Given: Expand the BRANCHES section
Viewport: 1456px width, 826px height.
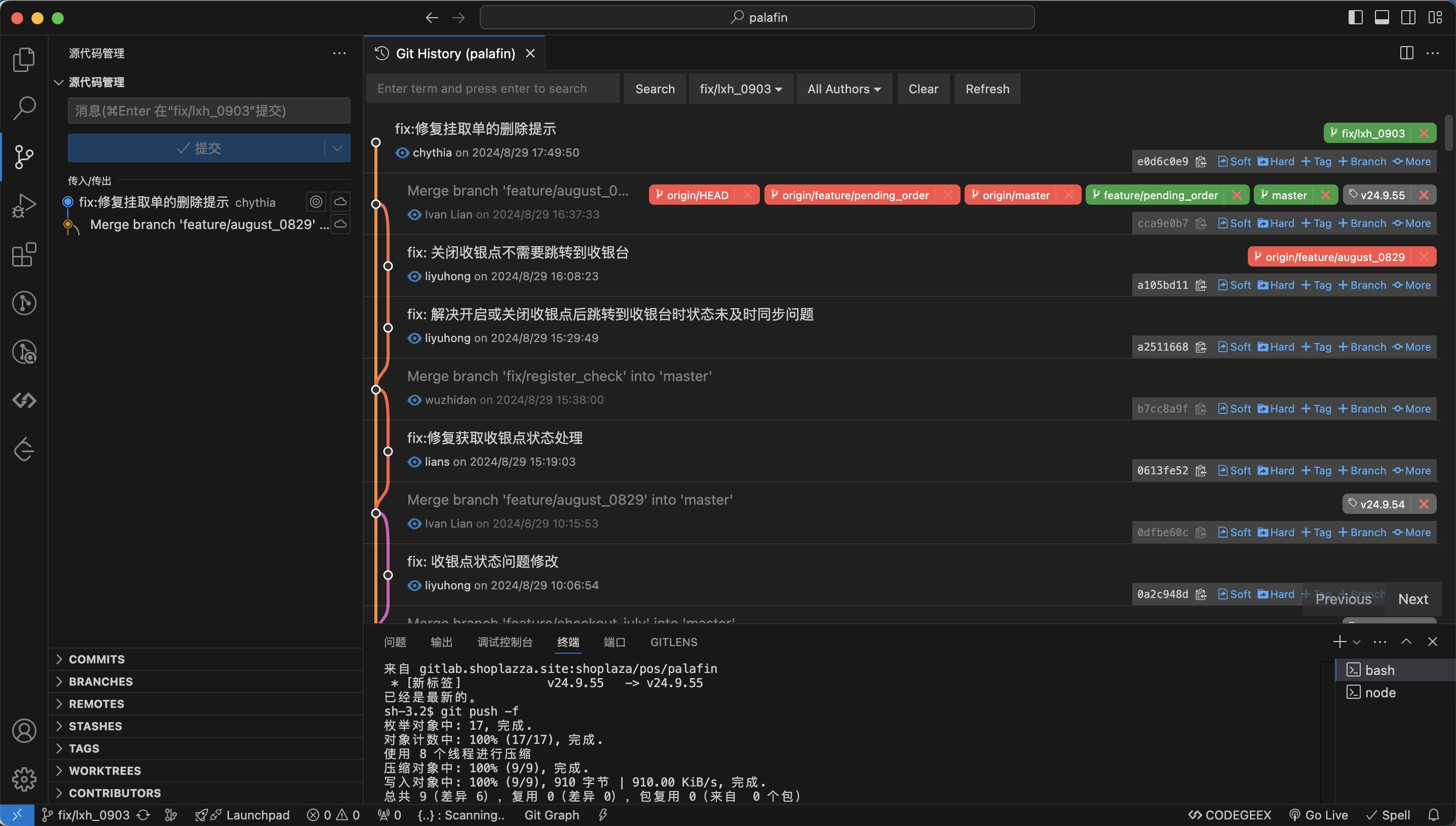Looking at the screenshot, I should click(100, 682).
